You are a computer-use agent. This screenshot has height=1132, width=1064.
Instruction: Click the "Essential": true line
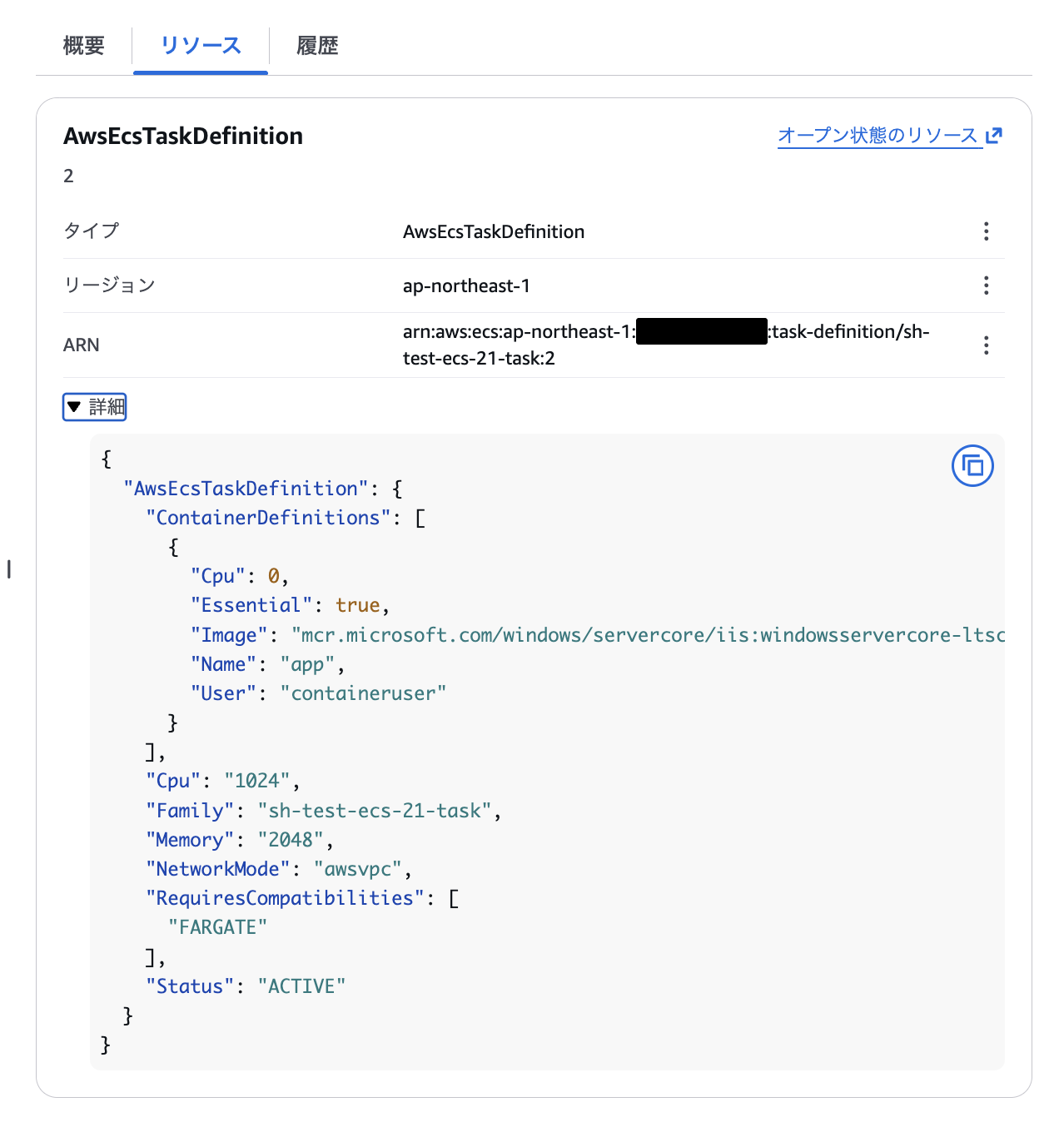(291, 605)
